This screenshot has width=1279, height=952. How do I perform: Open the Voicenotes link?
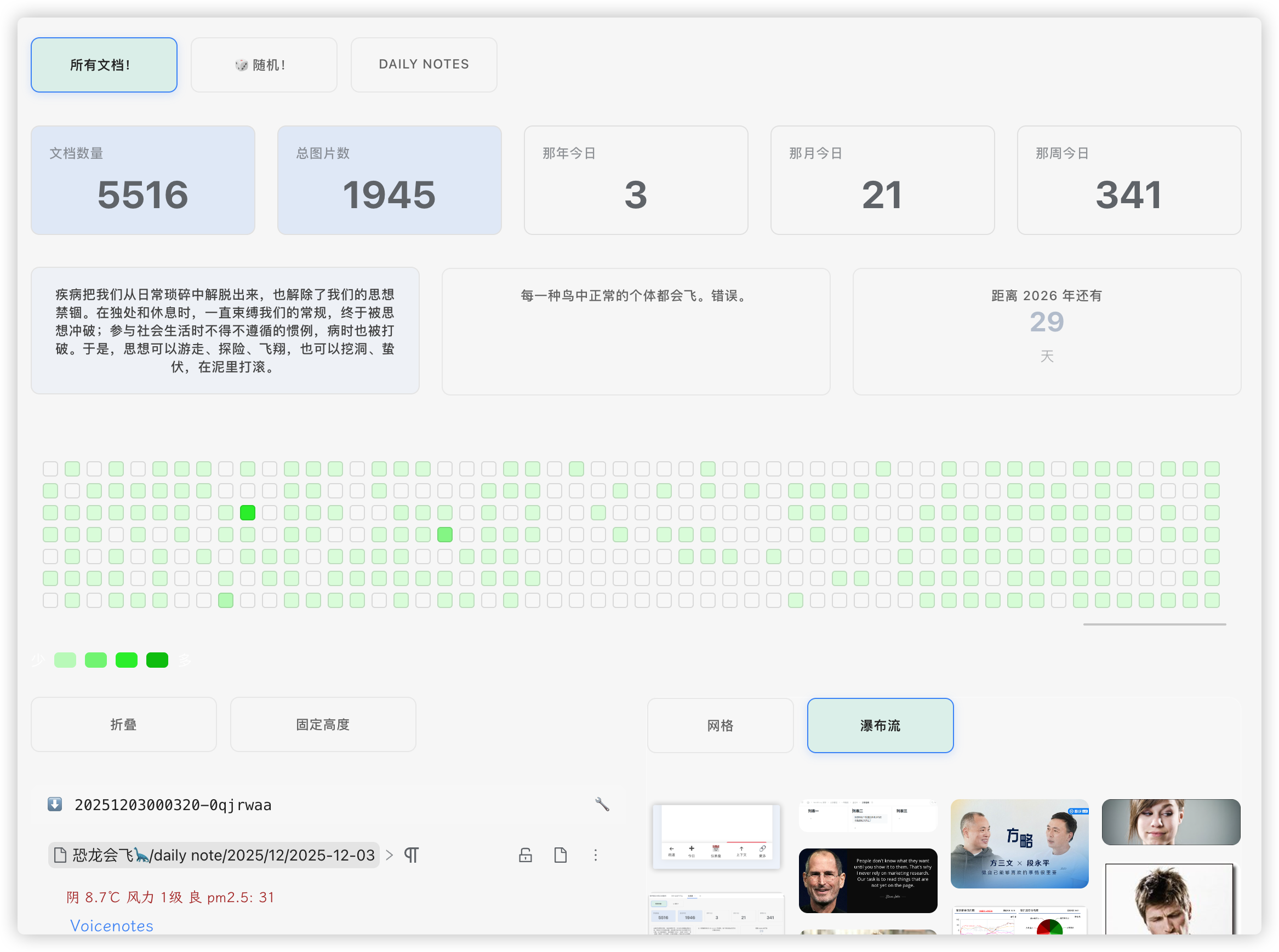[112, 926]
